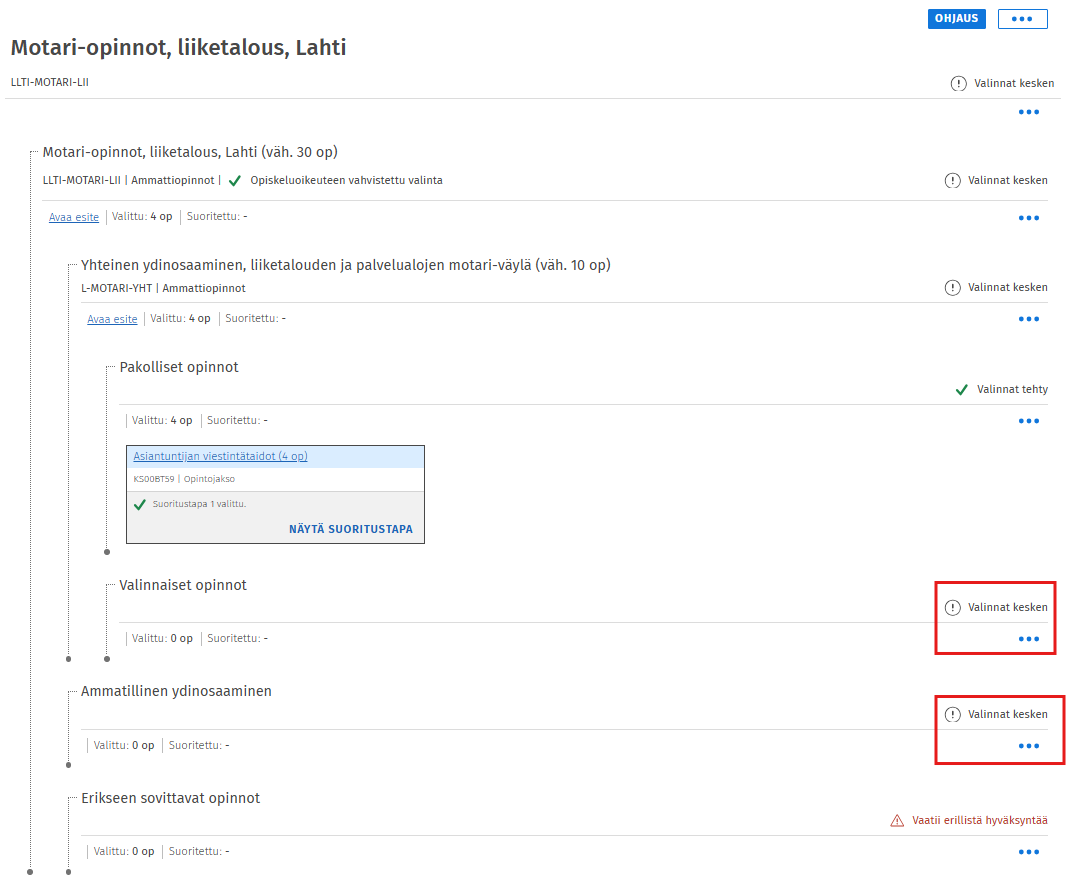This screenshot has width=1081, height=879.
Task: Open three-dot menu for Erikseen sovittavat opinnot
Action: click(1028, 852)
